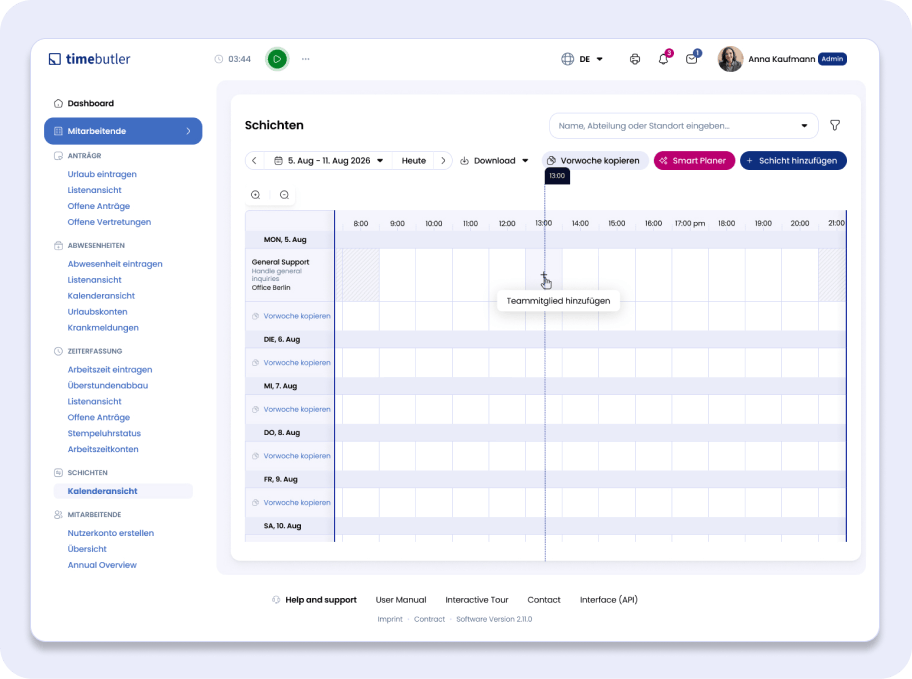Select Dashboard in the sidebar

pos(90,103)
